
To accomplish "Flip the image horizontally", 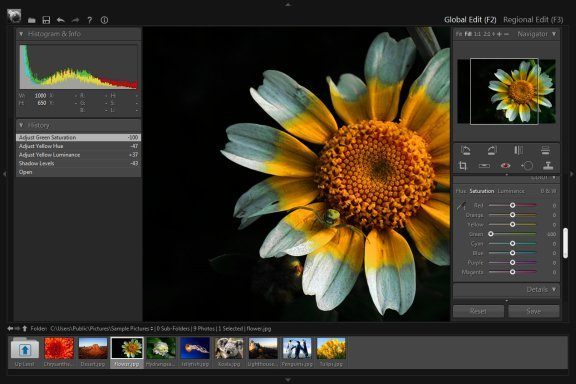I will [519, 150].
